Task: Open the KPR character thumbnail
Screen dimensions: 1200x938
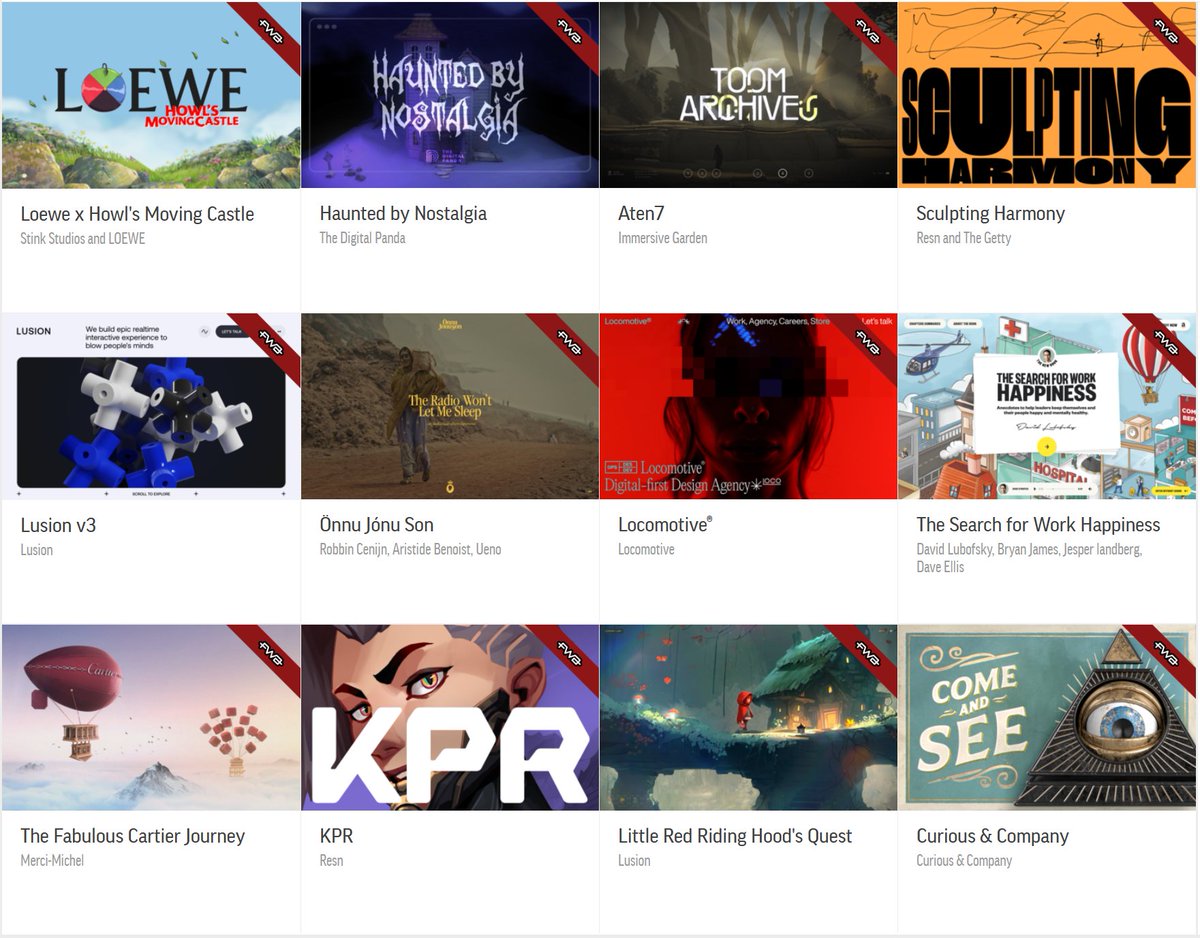Action: (x=450, y=717)
